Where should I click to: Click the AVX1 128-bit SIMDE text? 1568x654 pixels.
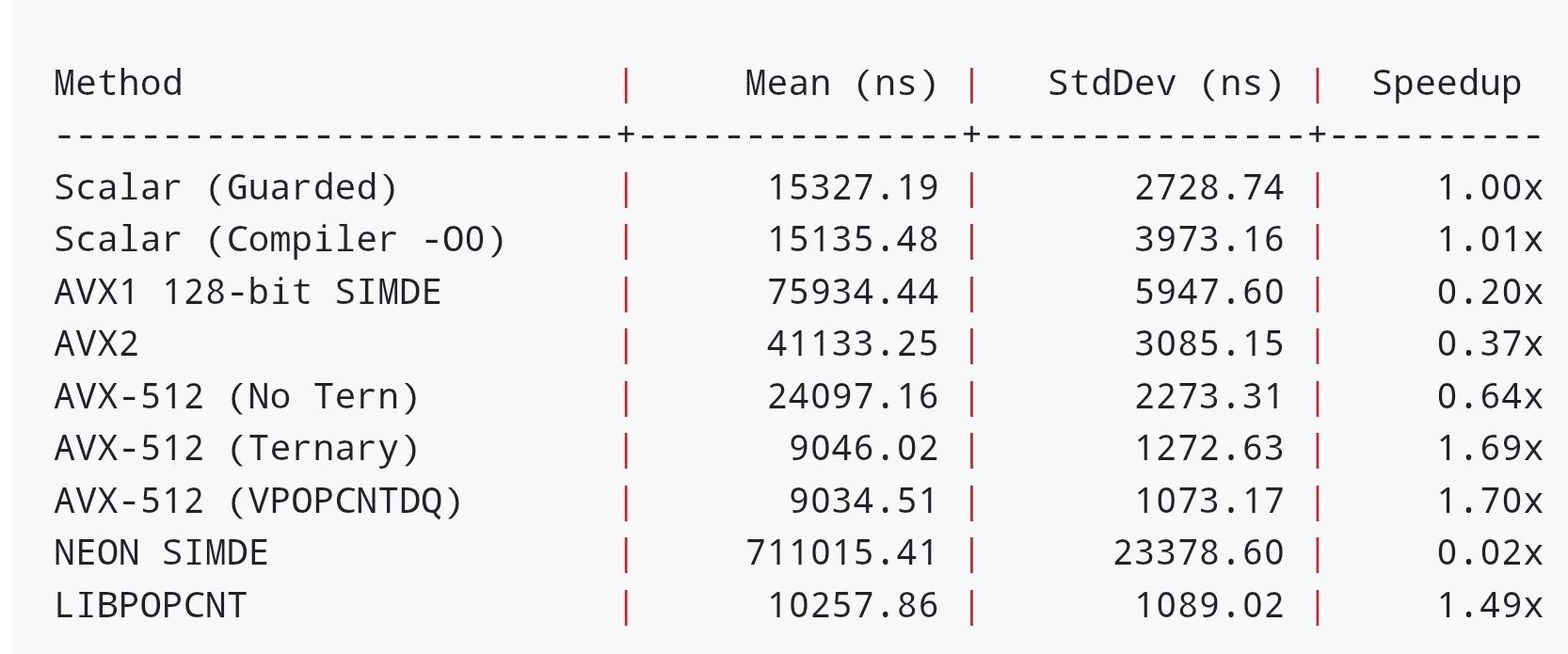pos(248,292)
